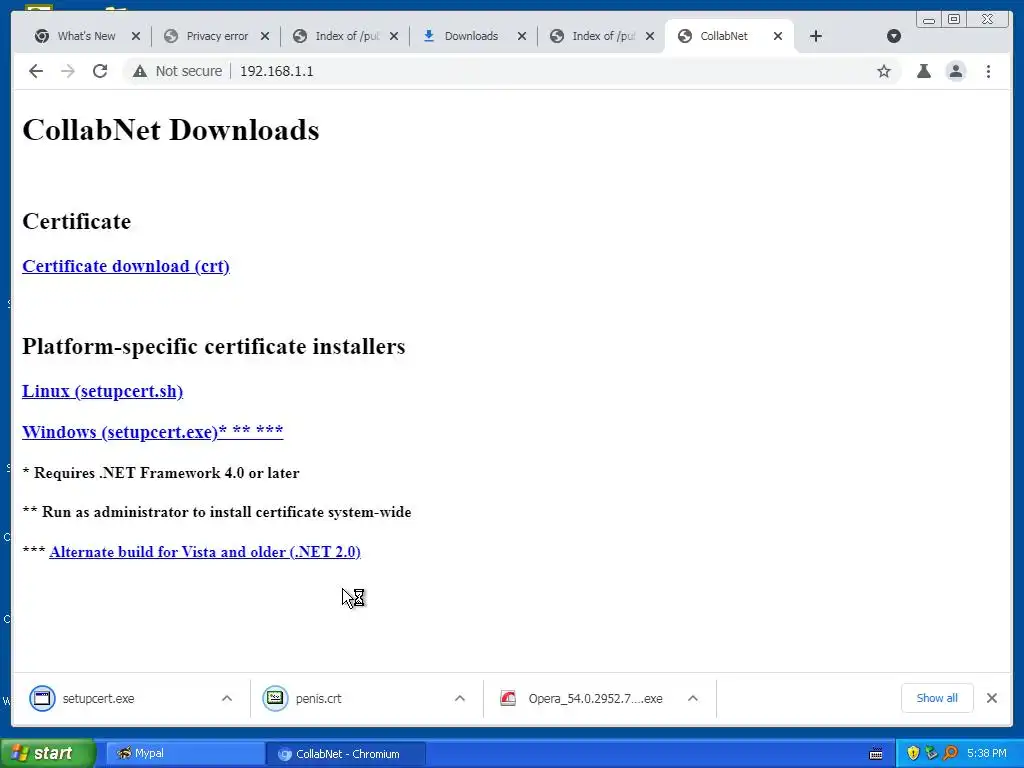
Task: Expand options for setupcert.exe download
Action: click(x=227, y=698)
